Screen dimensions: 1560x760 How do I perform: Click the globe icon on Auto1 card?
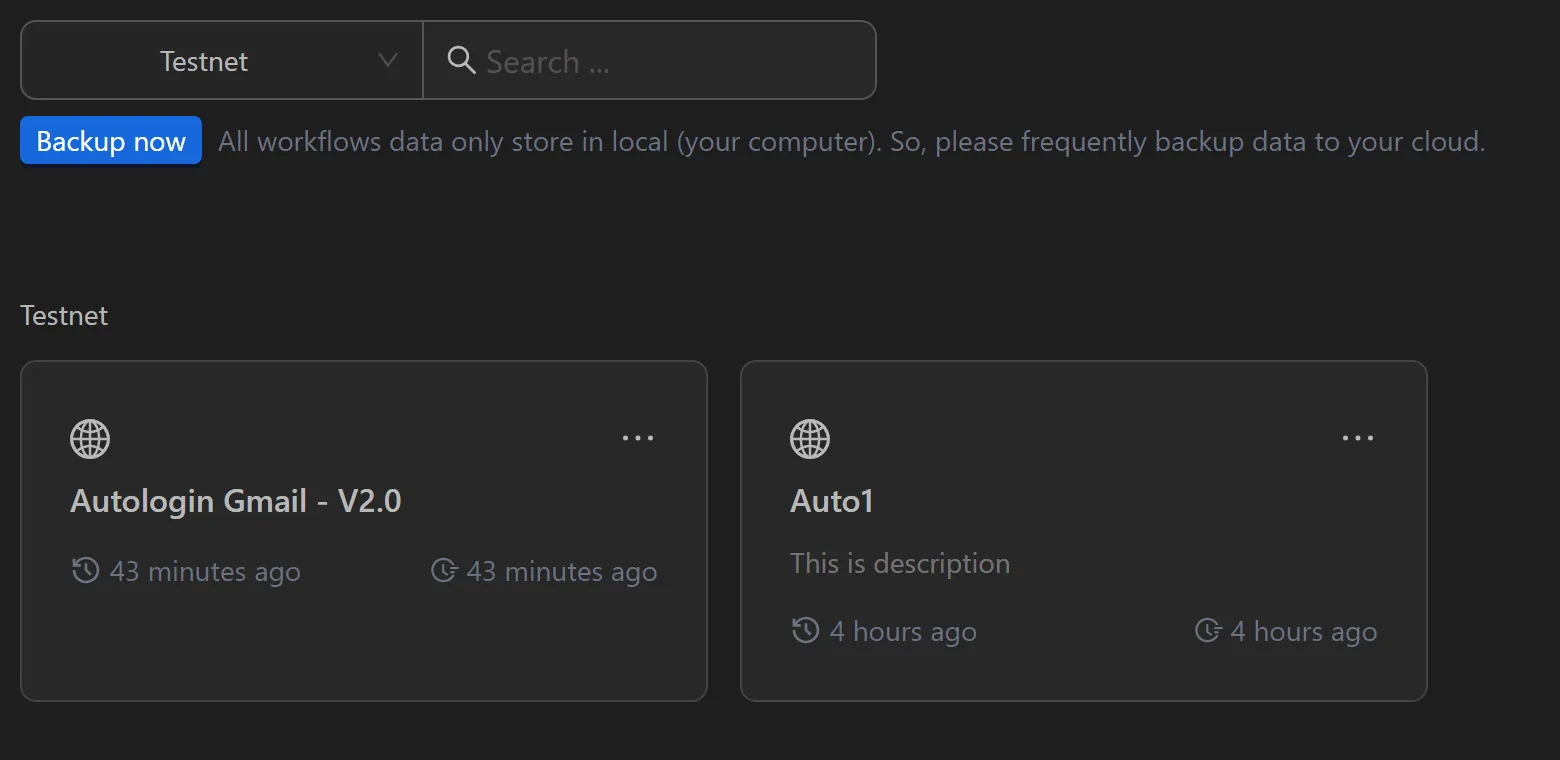(809, 438)
